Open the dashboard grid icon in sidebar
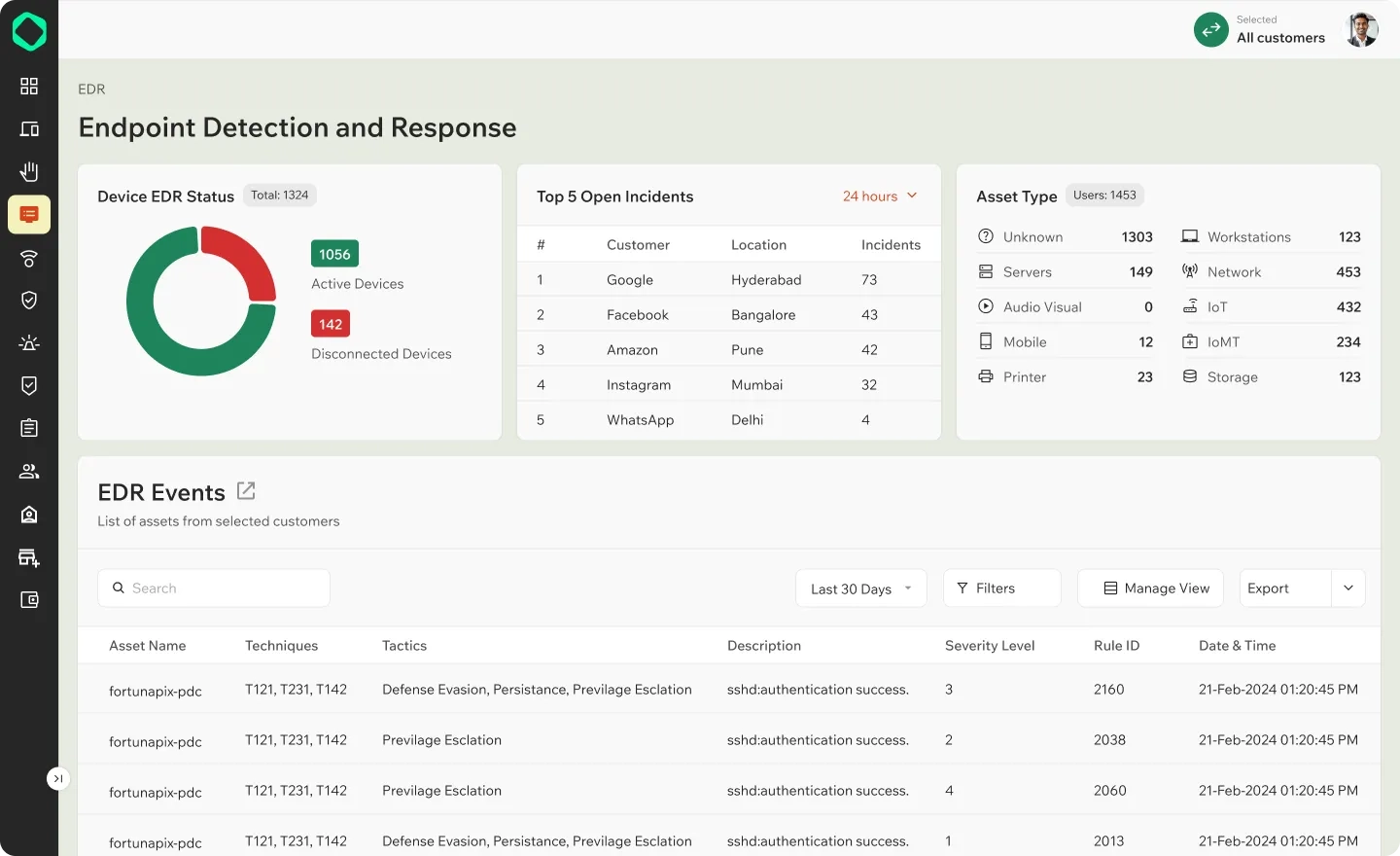 tap(29, 87)
